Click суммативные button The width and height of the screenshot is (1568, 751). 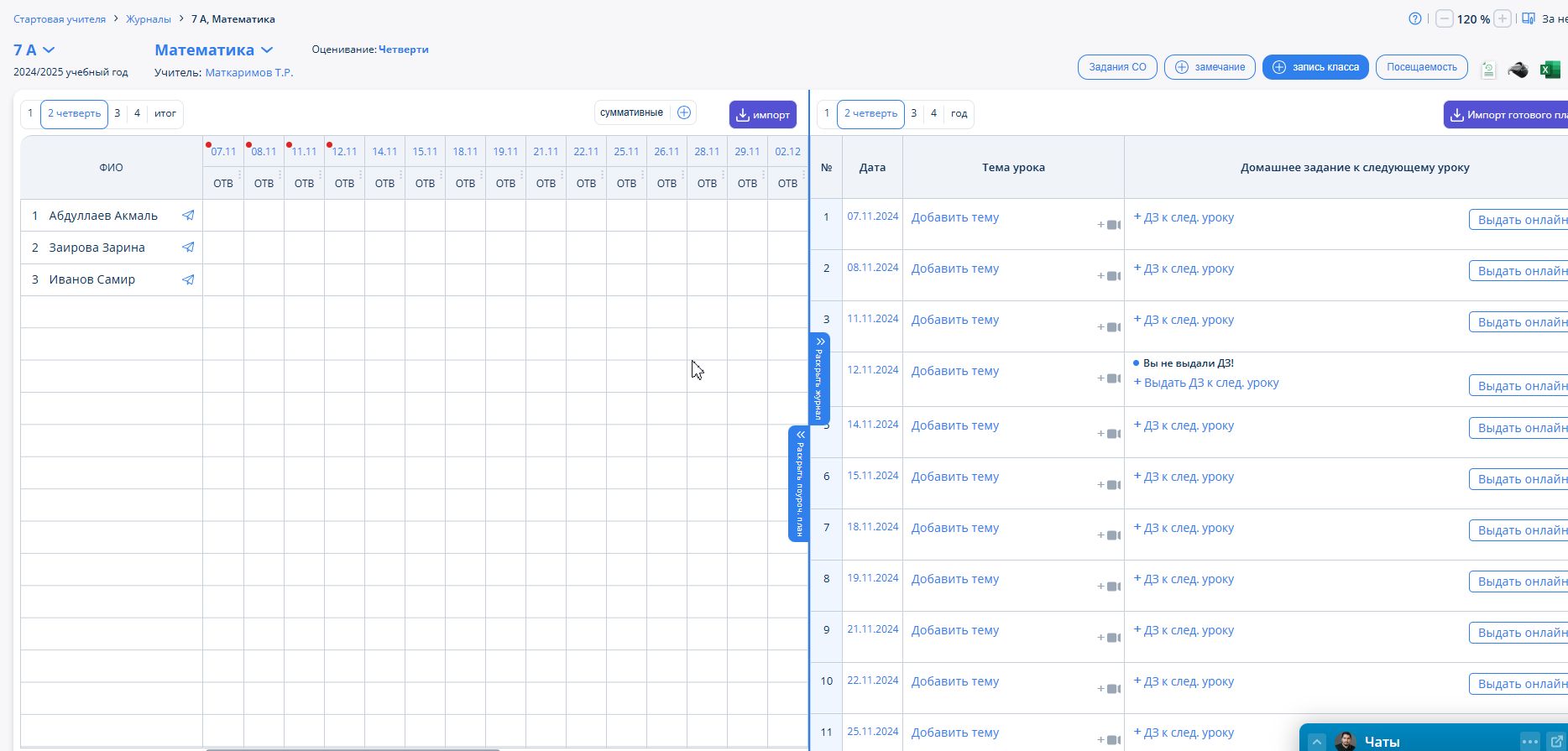click(631, 112)
